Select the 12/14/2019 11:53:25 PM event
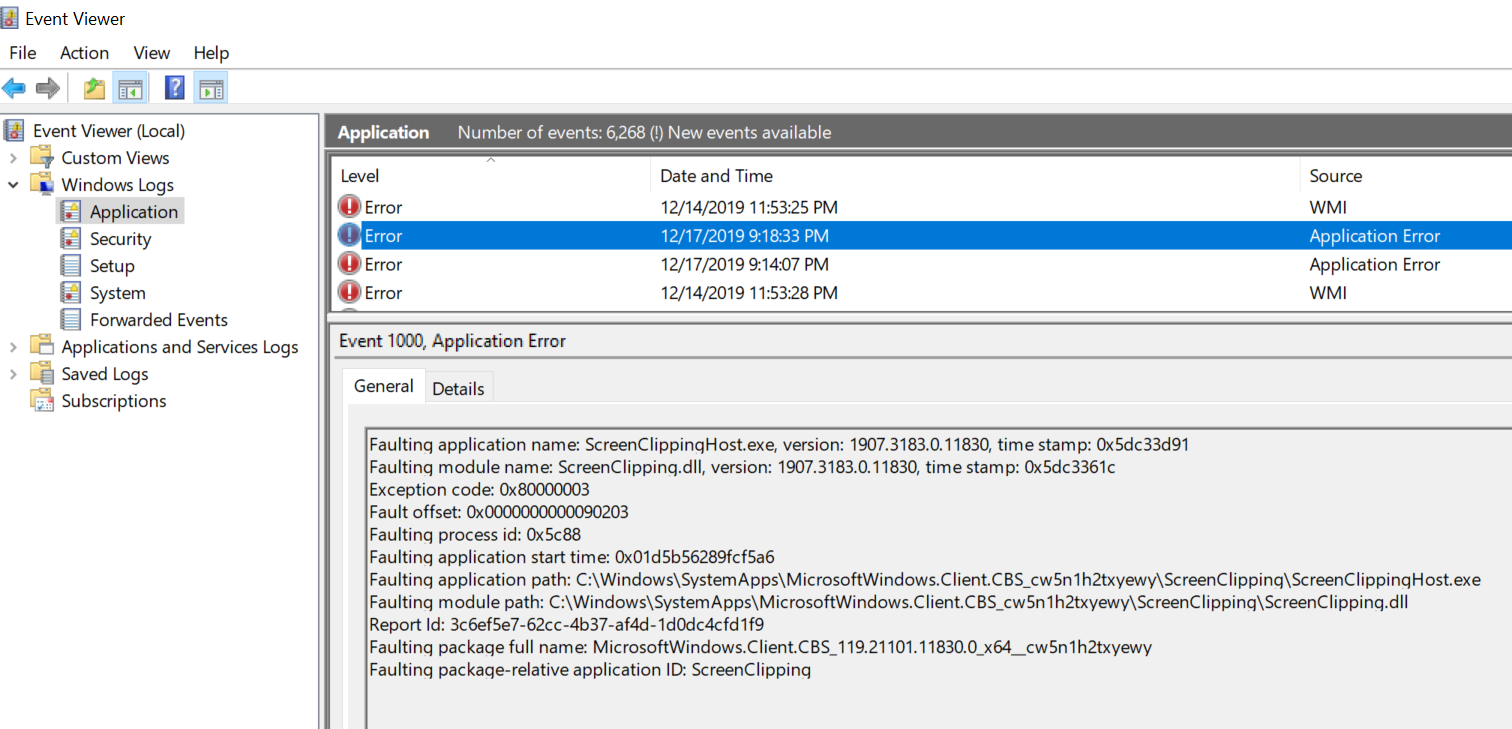The width and height of the screenshot is (1512, 729). (920, 207)
